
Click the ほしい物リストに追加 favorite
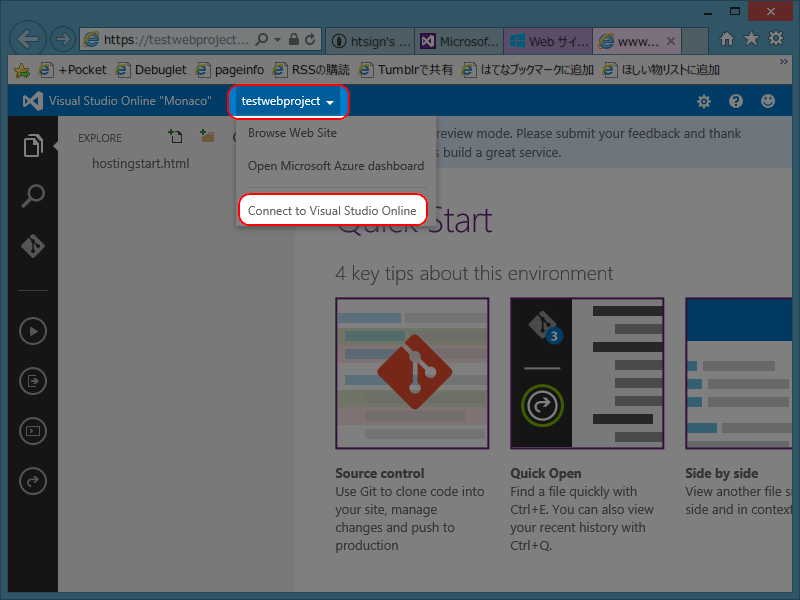coord(661,70)
